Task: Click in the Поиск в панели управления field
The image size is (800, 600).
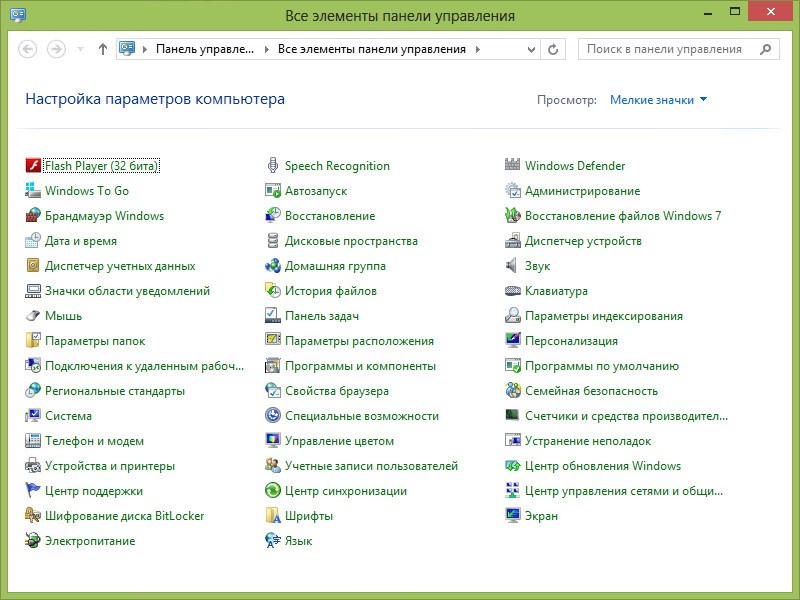Action: tap(679, 49)
